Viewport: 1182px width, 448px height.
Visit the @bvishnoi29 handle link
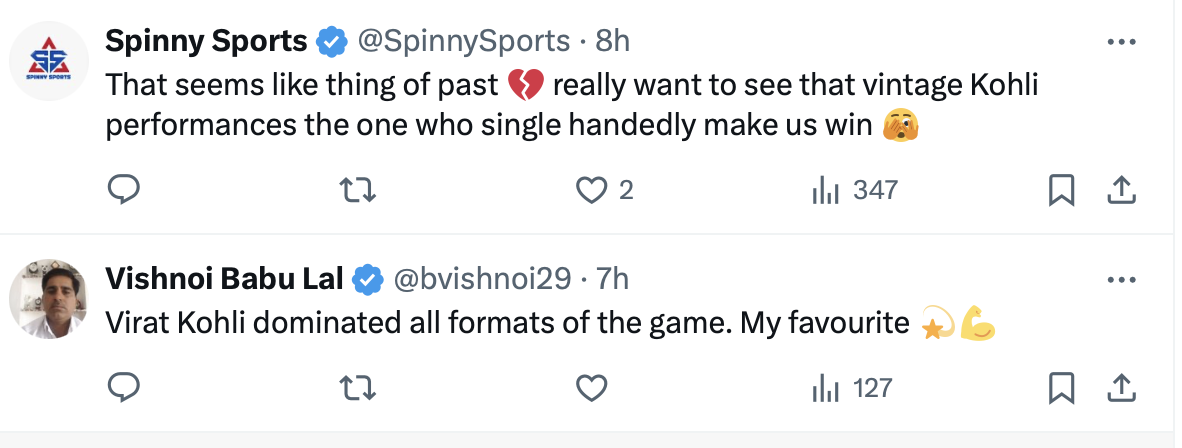(x=484, y=279)
